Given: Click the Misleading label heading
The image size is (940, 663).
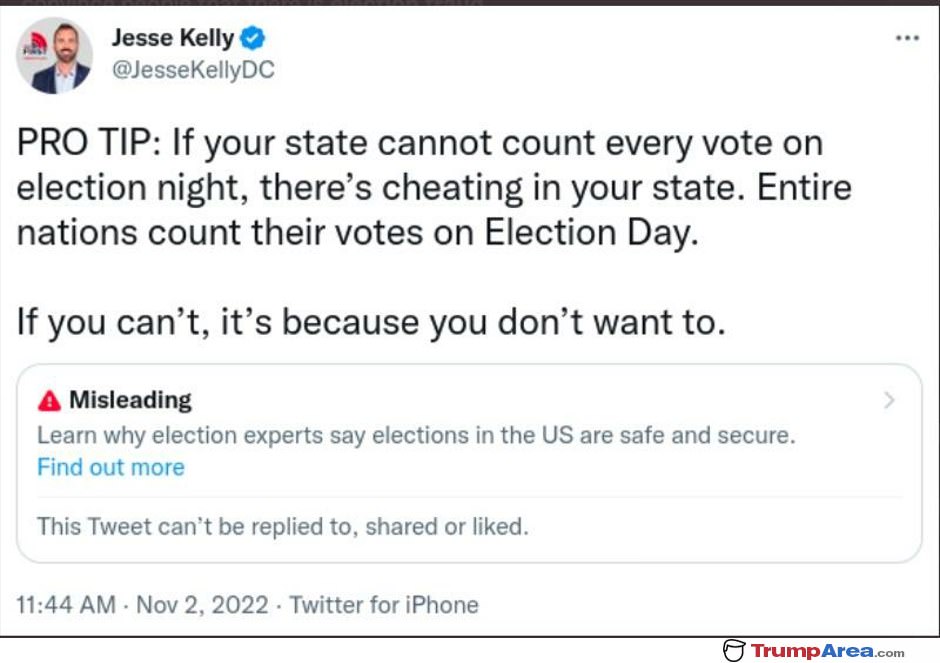Looking at the screenshot, I should tap(131, 400).
